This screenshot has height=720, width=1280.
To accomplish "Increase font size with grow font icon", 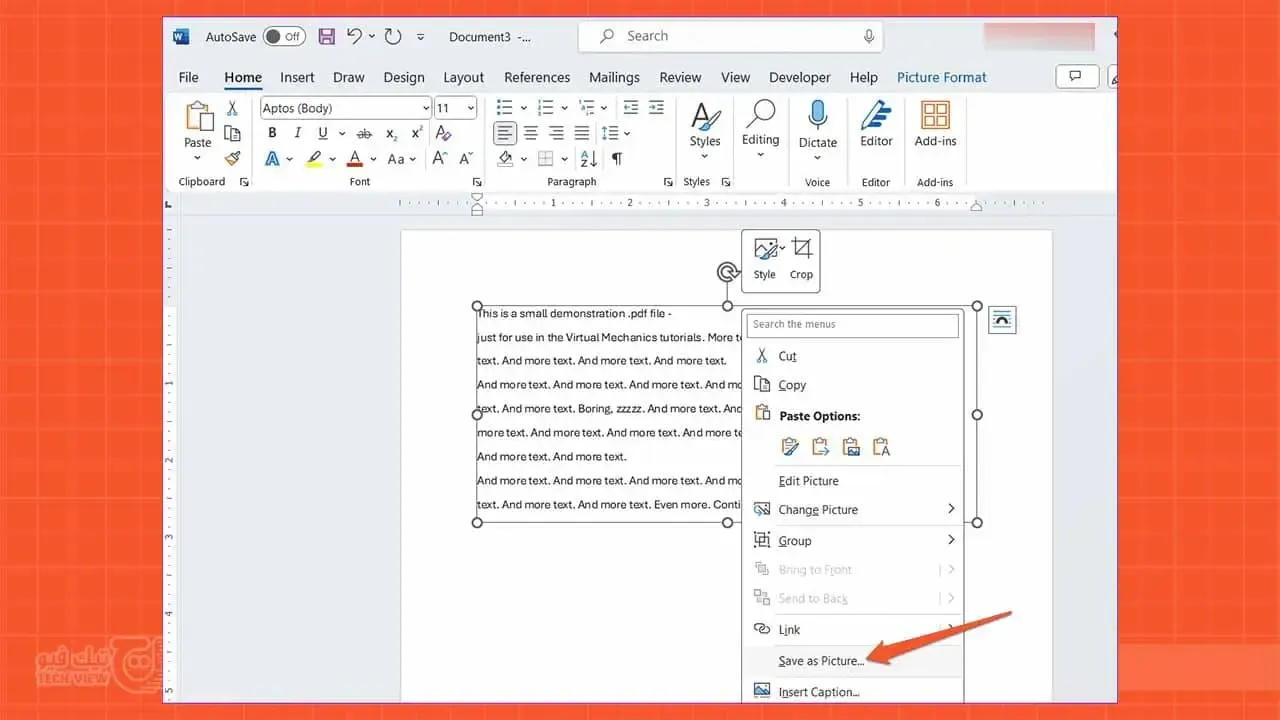I will [440, 158].
